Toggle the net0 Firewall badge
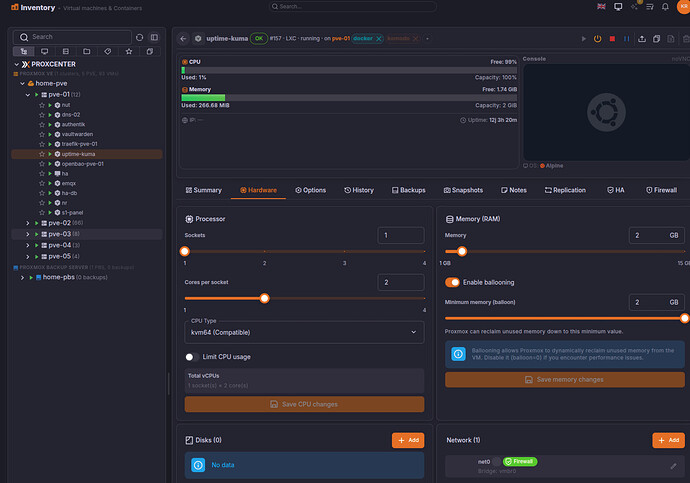Screen dimensions: 690x483 pos(520,461)
